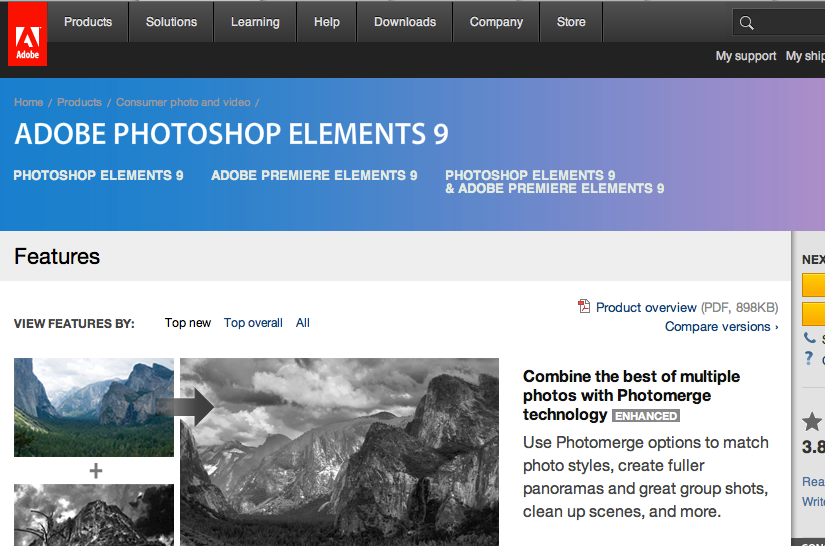Open Consumer photo and video breadcrumb
825x546 pixels.
(x=183, y=102)
